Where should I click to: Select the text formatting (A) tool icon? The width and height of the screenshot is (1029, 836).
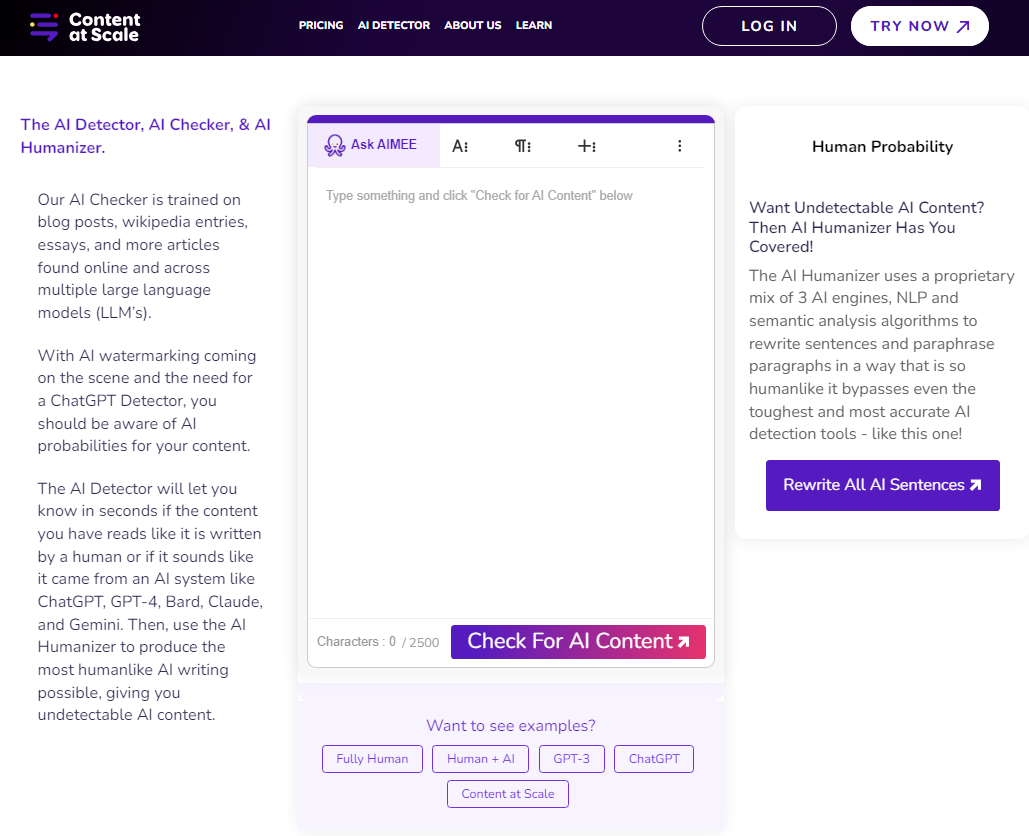[457, 145]
